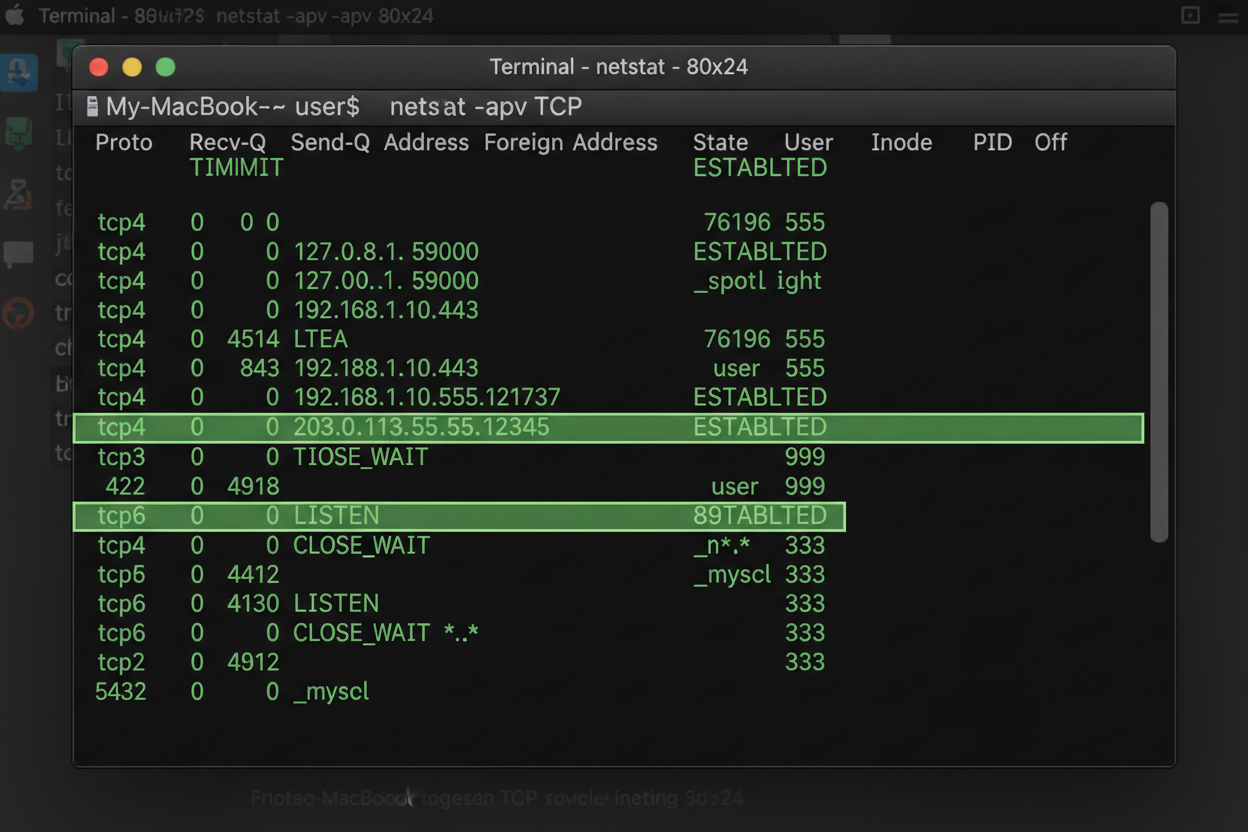
Task: Maximize the Terminal using the green button
Action: pos(166,67)
